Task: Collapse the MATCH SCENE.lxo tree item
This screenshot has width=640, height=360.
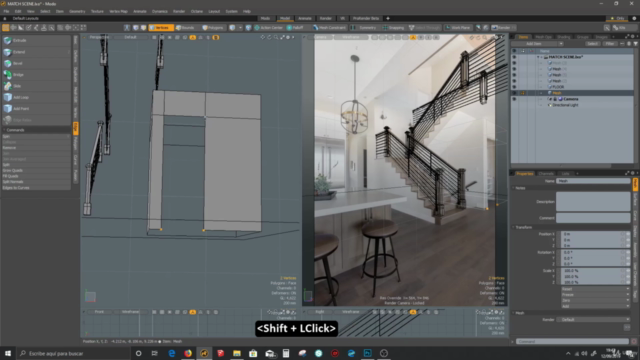Action: coord(538,57)
